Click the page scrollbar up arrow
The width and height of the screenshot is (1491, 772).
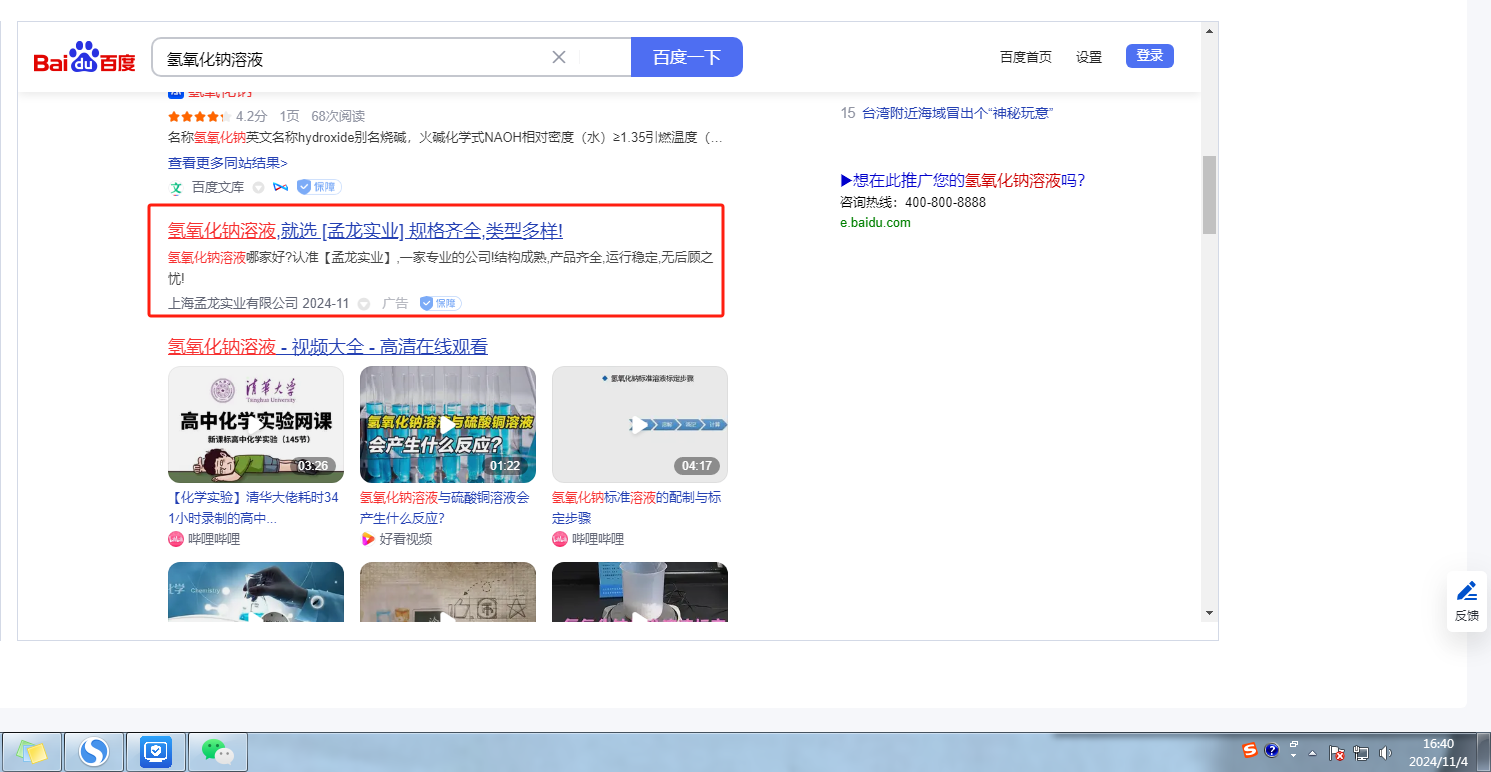point(1209,30)
